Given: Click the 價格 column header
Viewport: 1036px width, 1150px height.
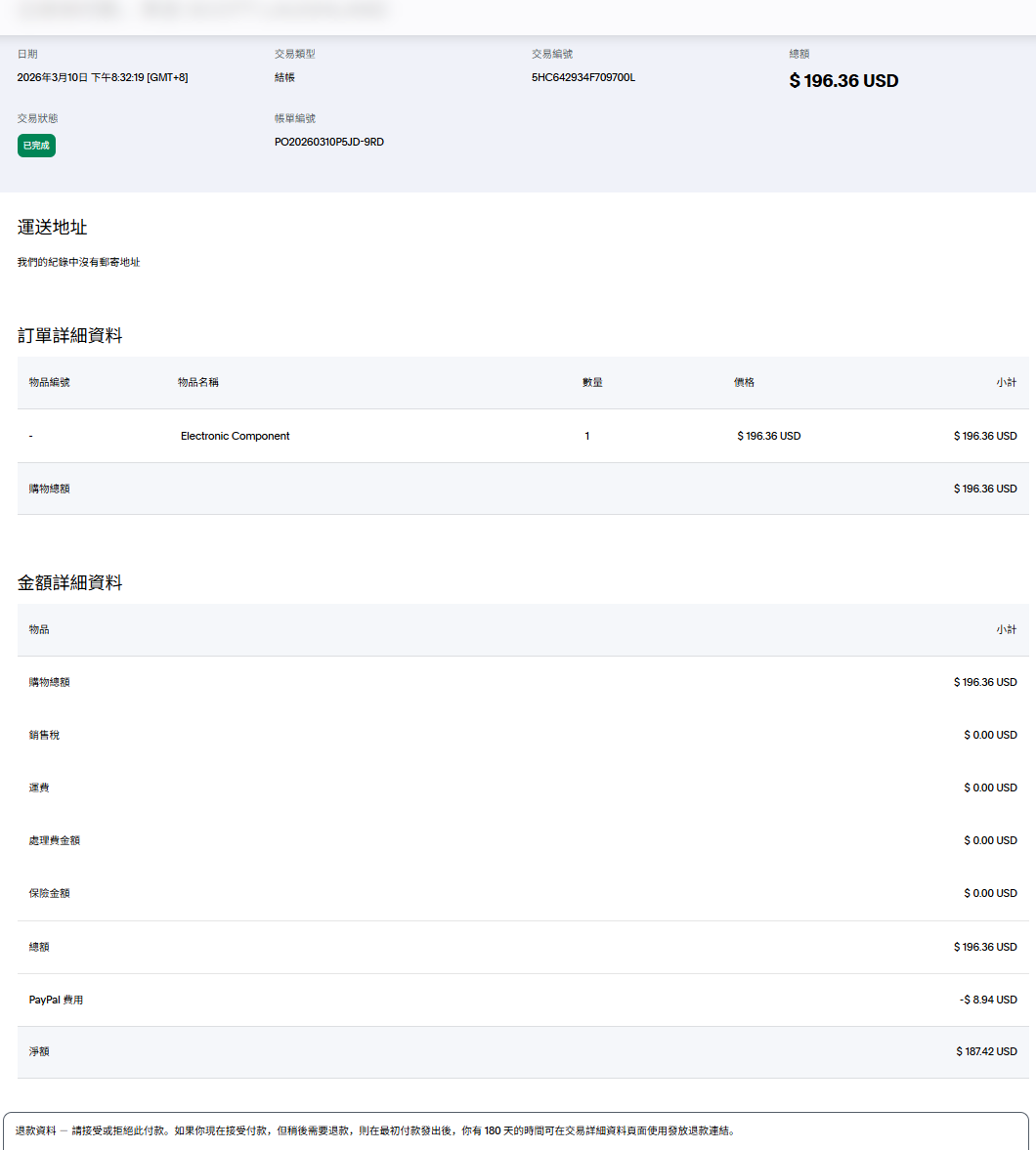Looking at the screenshot, I should point(744,382).
